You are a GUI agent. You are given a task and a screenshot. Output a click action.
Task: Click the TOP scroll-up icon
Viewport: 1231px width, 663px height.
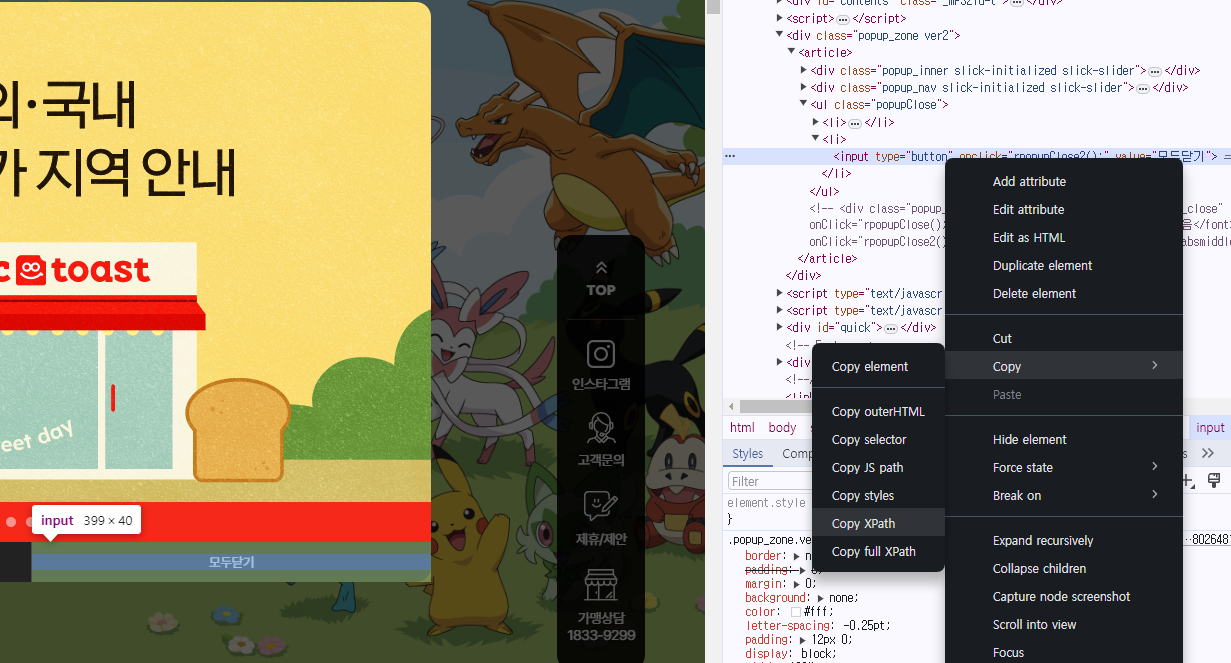coord(601,268)
